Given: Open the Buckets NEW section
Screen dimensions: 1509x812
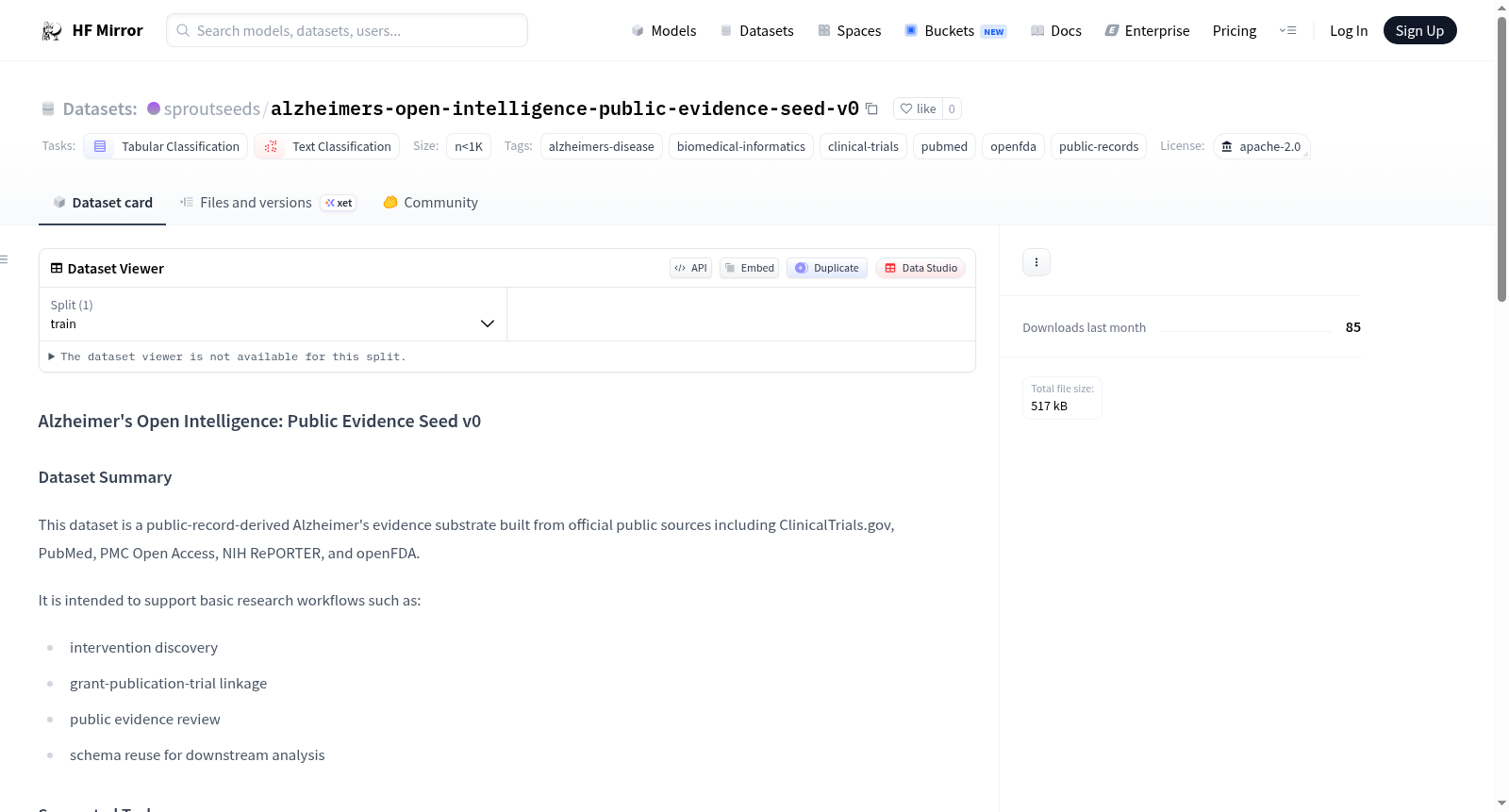Looking at the screenshot, I should pyautogui.click(x=955, y=30).
